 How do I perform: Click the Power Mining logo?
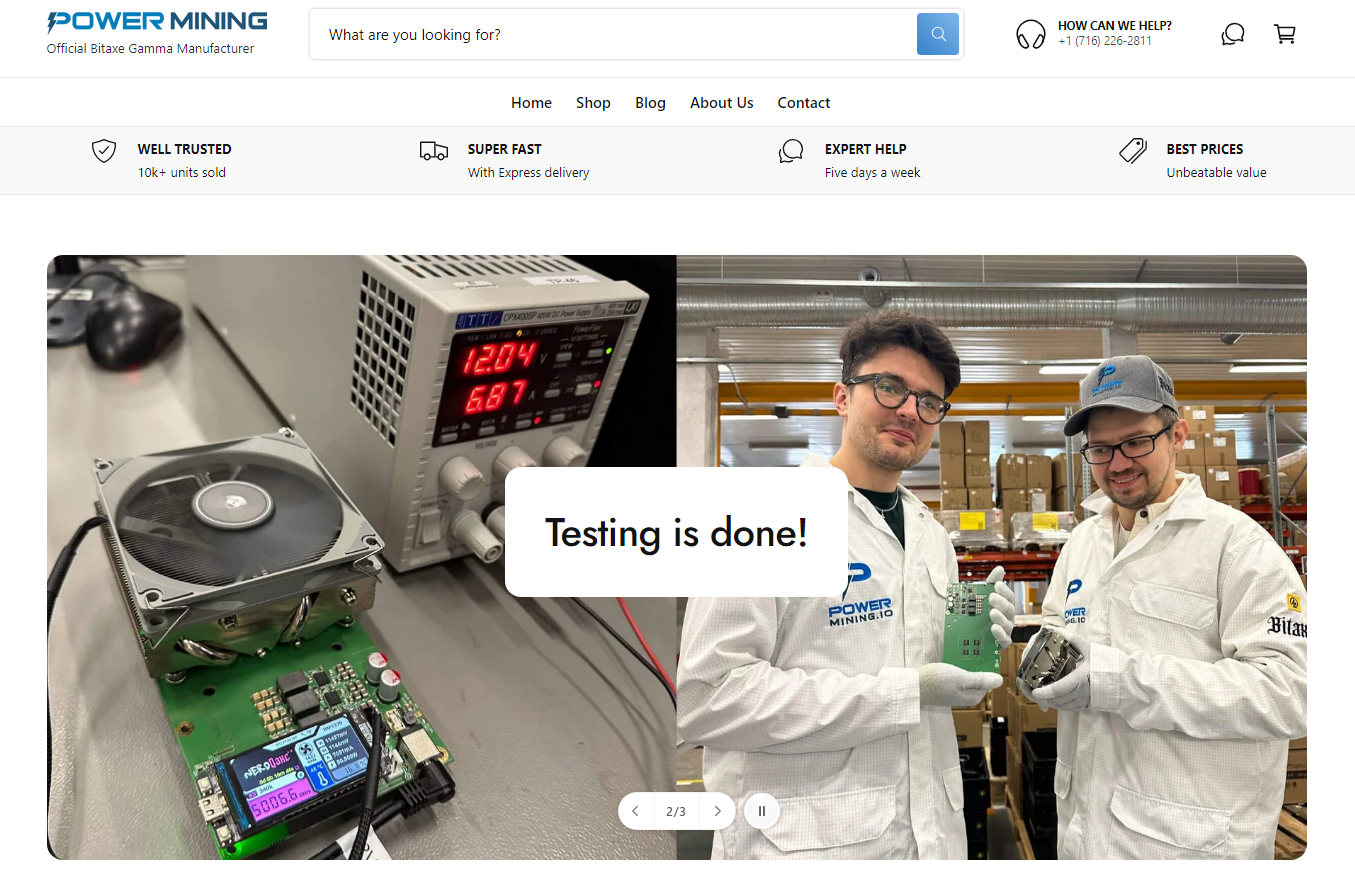coord(157,22)
